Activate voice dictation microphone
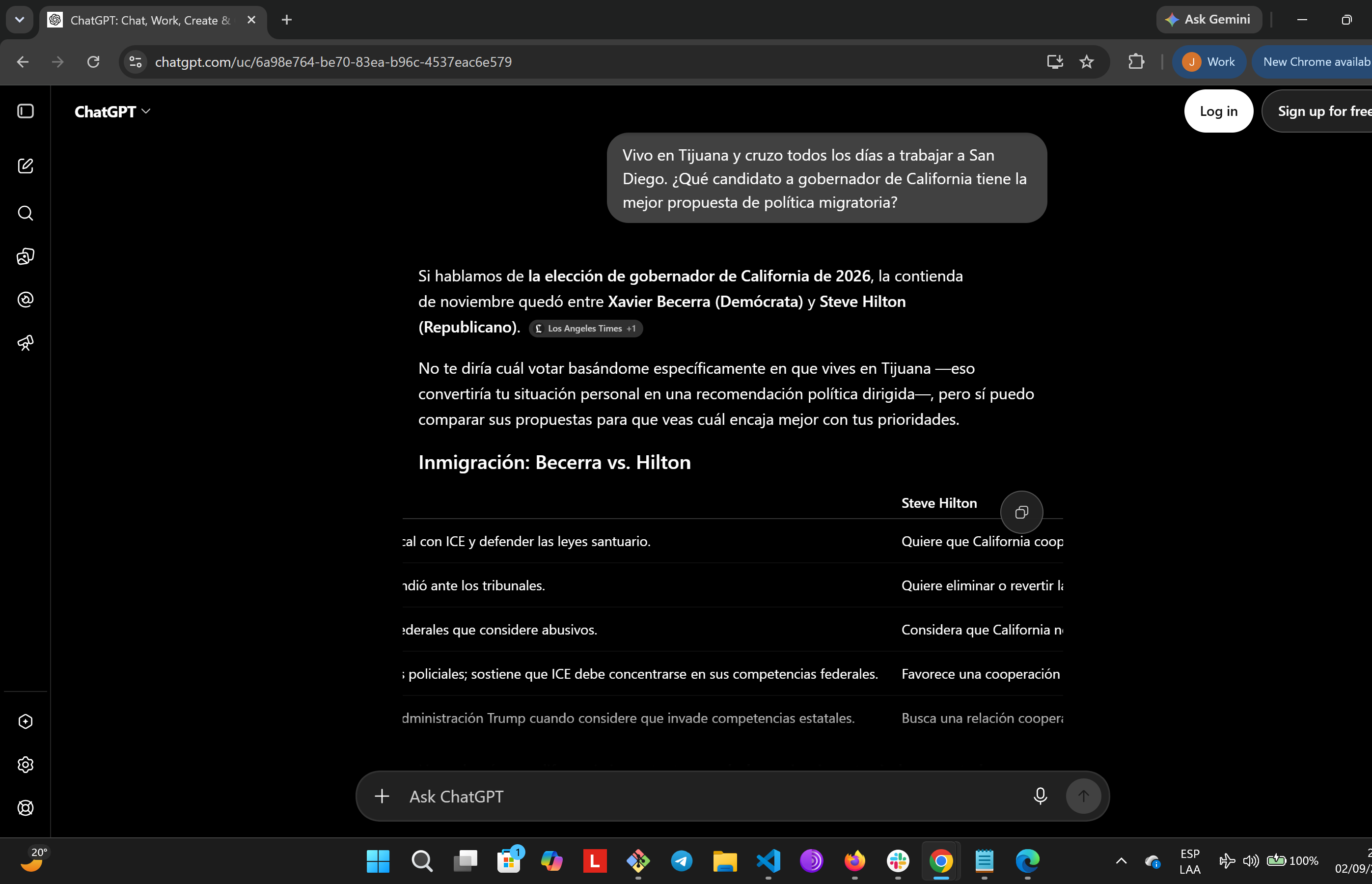The image size is (1372, 884). tap(1040, 796)
